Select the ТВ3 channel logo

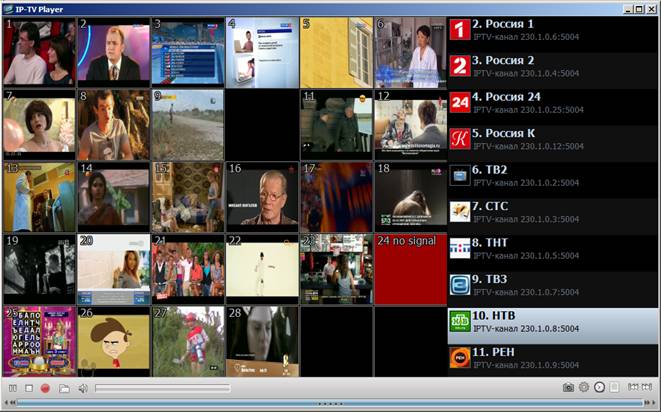click(459, 285)
